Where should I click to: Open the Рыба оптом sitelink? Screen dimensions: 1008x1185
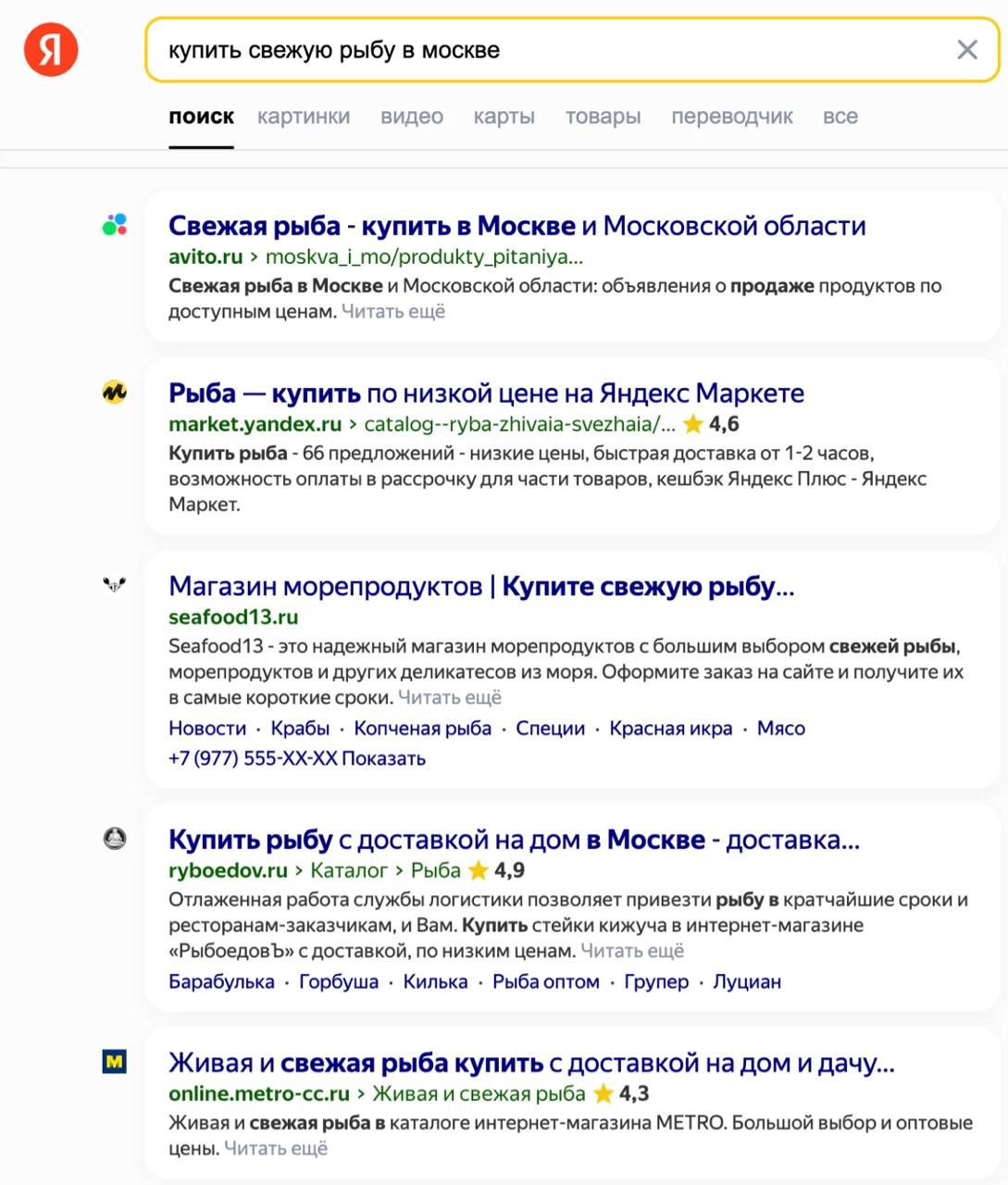coord(545,982)
